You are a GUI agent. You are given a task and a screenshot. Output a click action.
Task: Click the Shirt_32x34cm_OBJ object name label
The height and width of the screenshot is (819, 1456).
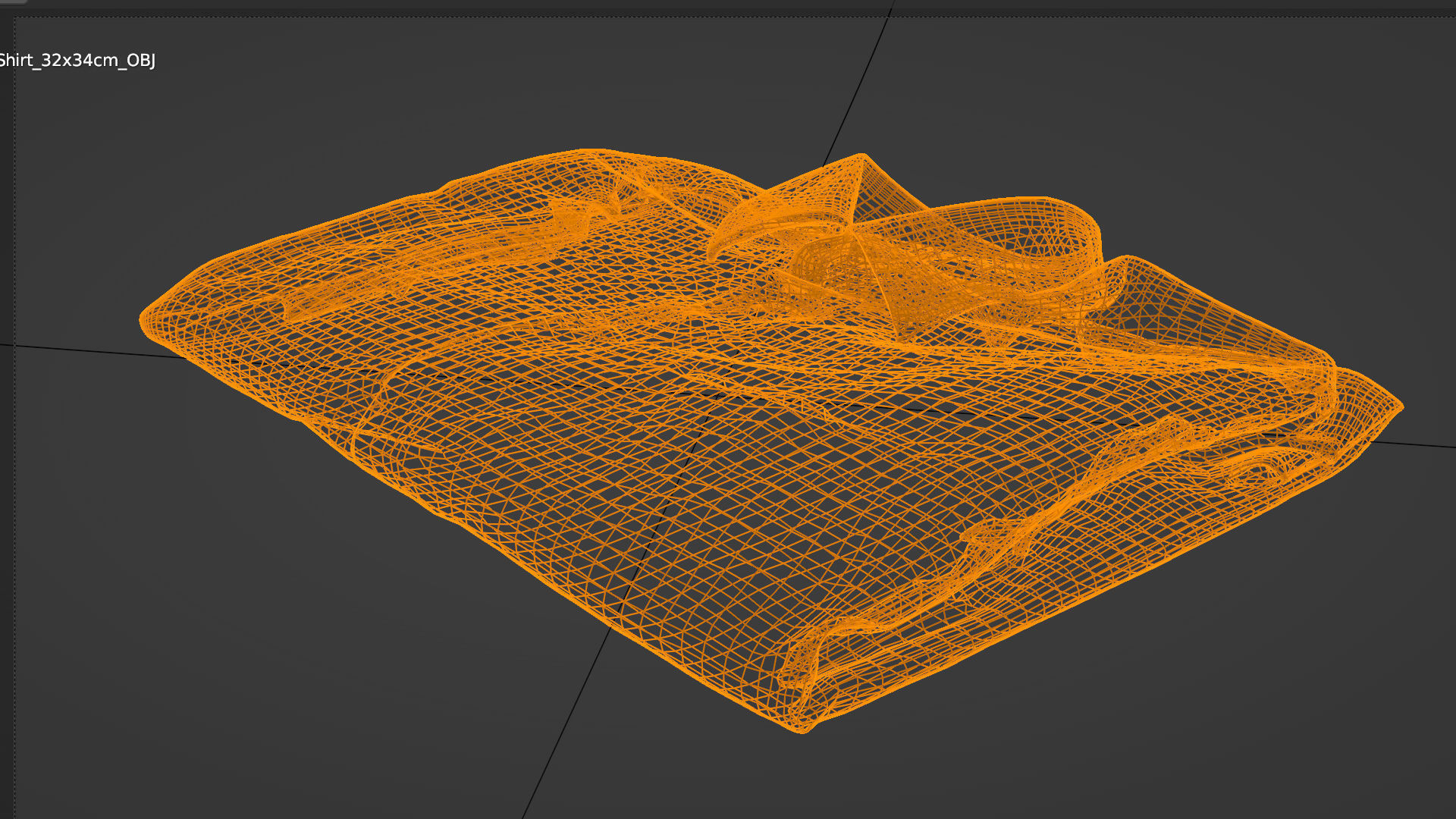(x=77, y=61)
